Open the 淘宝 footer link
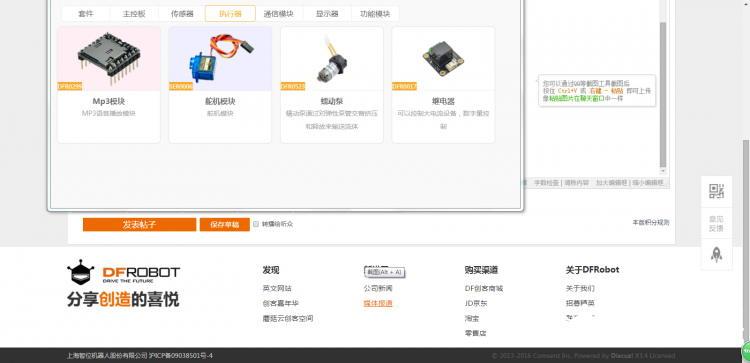This screenshot has height=363, width=750. [x=472, y=318]
